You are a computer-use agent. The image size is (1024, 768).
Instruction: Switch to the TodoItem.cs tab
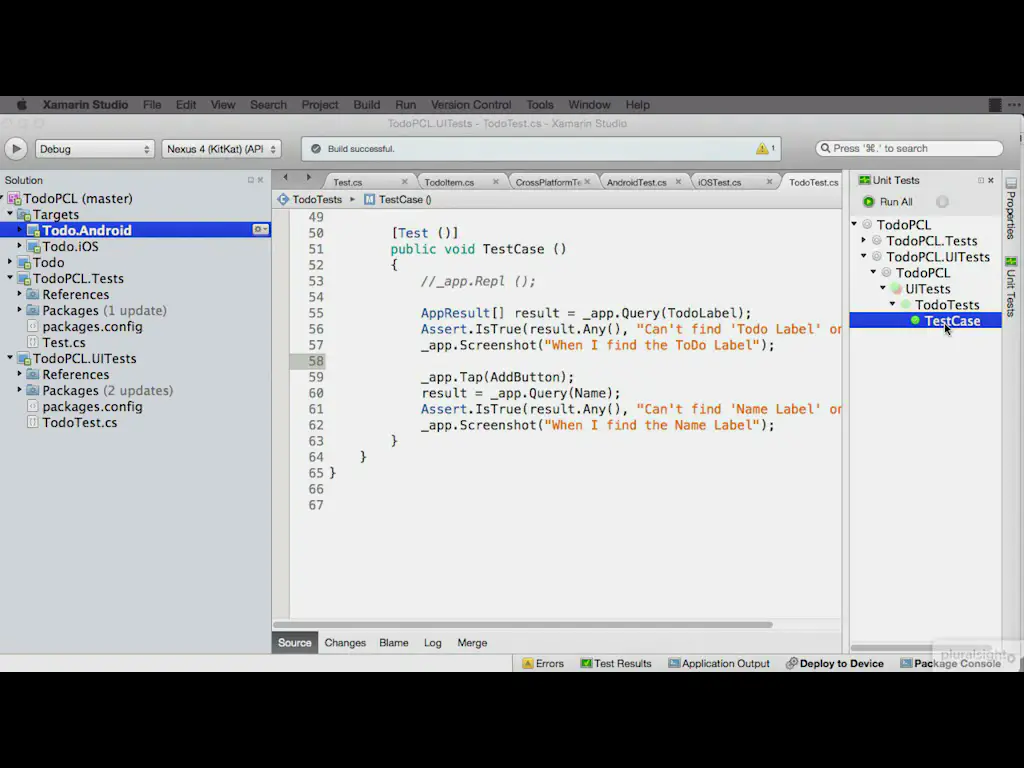pyautogui.click(x=449, y=182)
